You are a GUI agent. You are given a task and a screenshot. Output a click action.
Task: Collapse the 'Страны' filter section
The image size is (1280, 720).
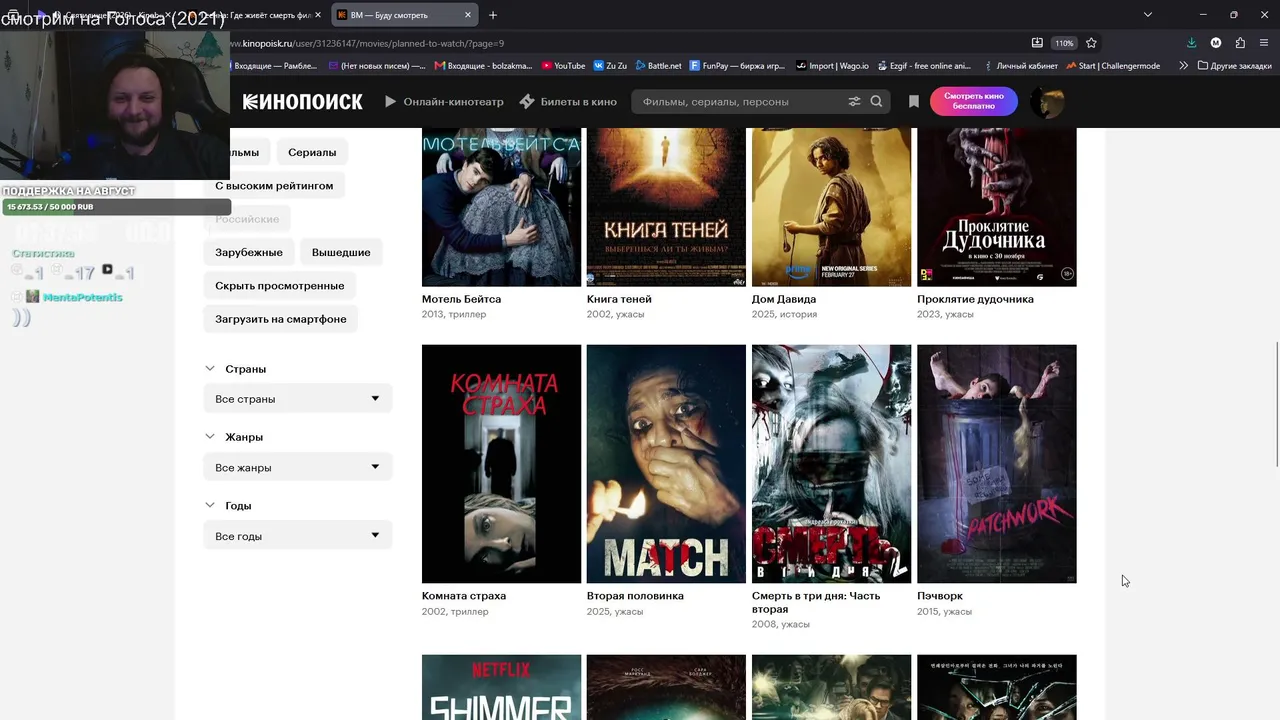pos(236,369)
